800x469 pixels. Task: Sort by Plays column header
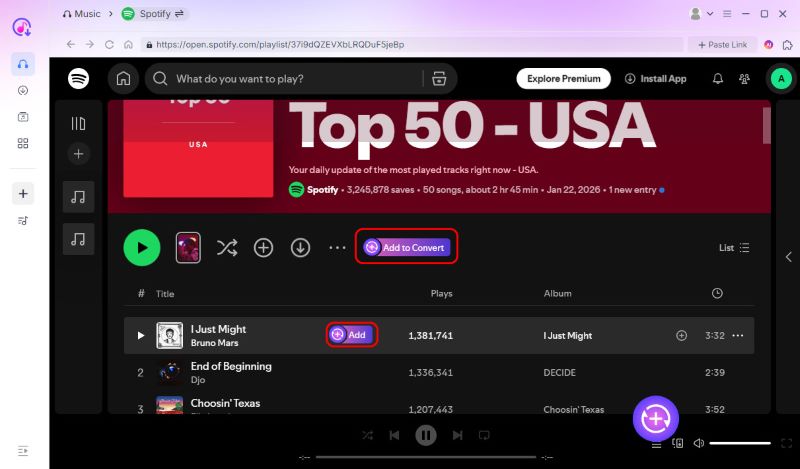tap(441, 293)
